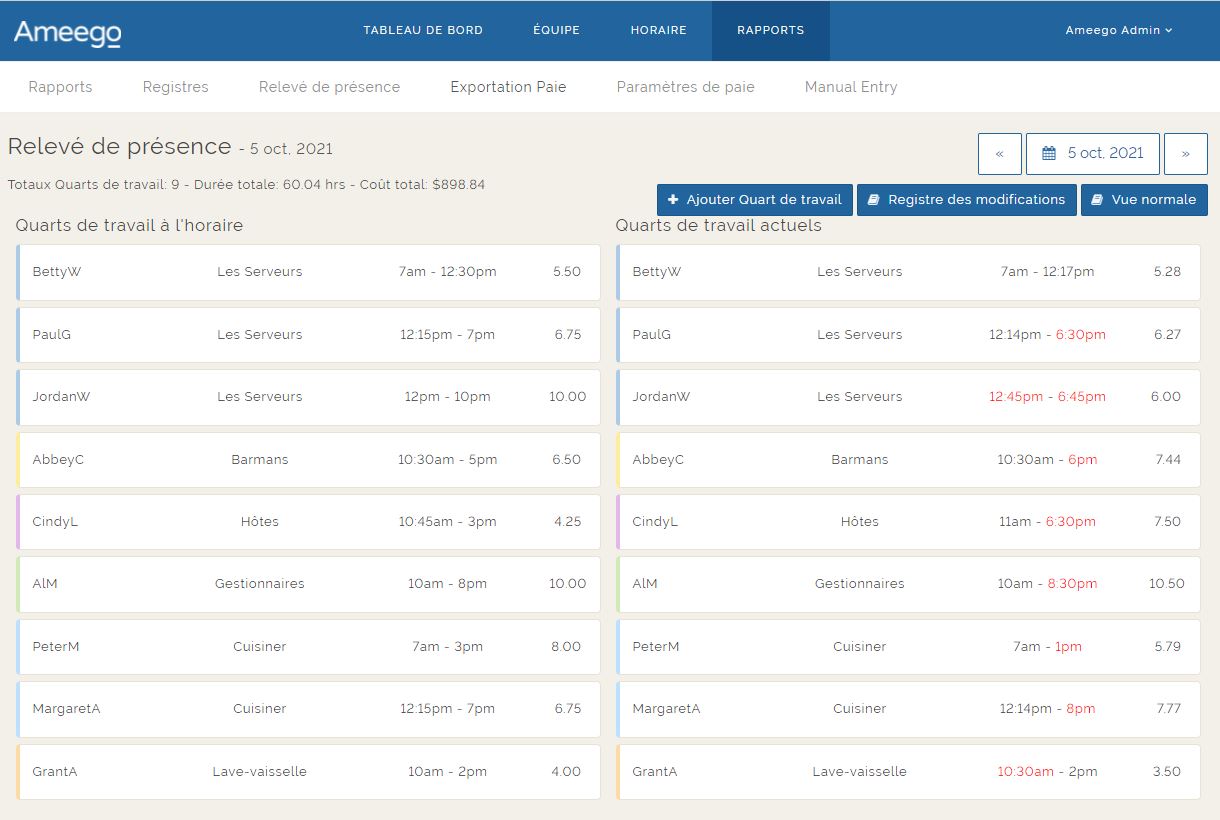This screenshot has height=820, width=1220.
Task: Select BettyW's scheduled shift row
Action: point(308,272)
